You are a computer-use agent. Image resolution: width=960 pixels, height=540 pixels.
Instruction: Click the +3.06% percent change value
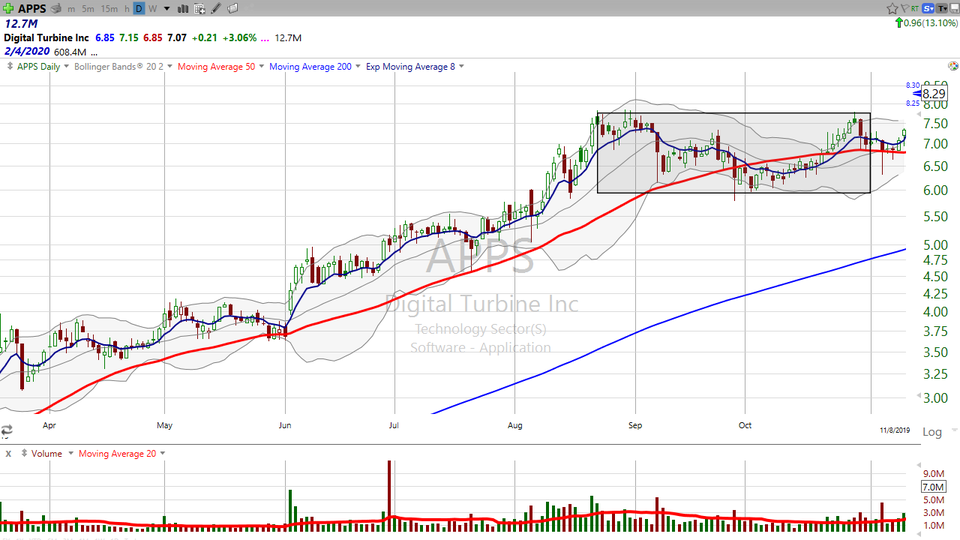click(239, 38)
